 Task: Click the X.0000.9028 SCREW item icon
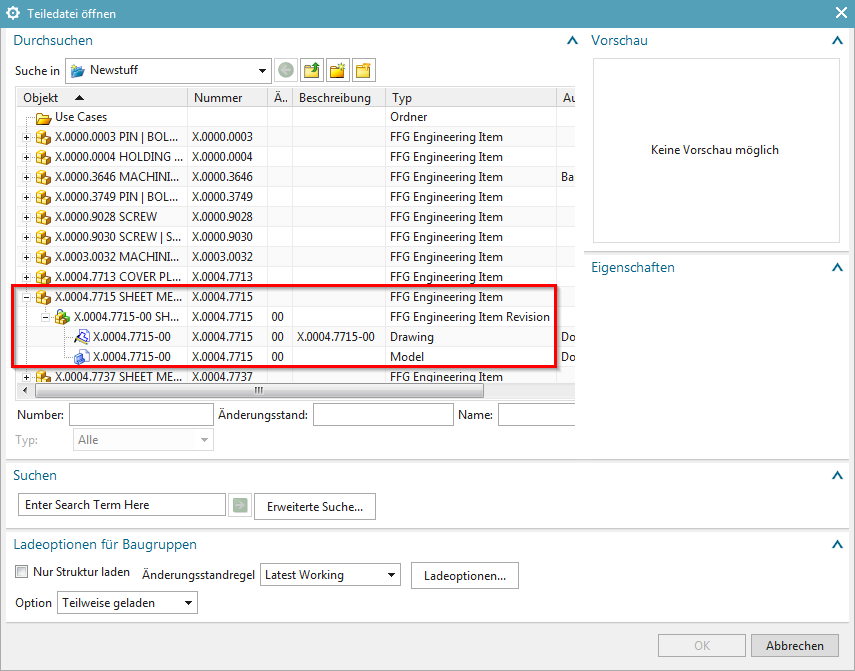[43, 217]
